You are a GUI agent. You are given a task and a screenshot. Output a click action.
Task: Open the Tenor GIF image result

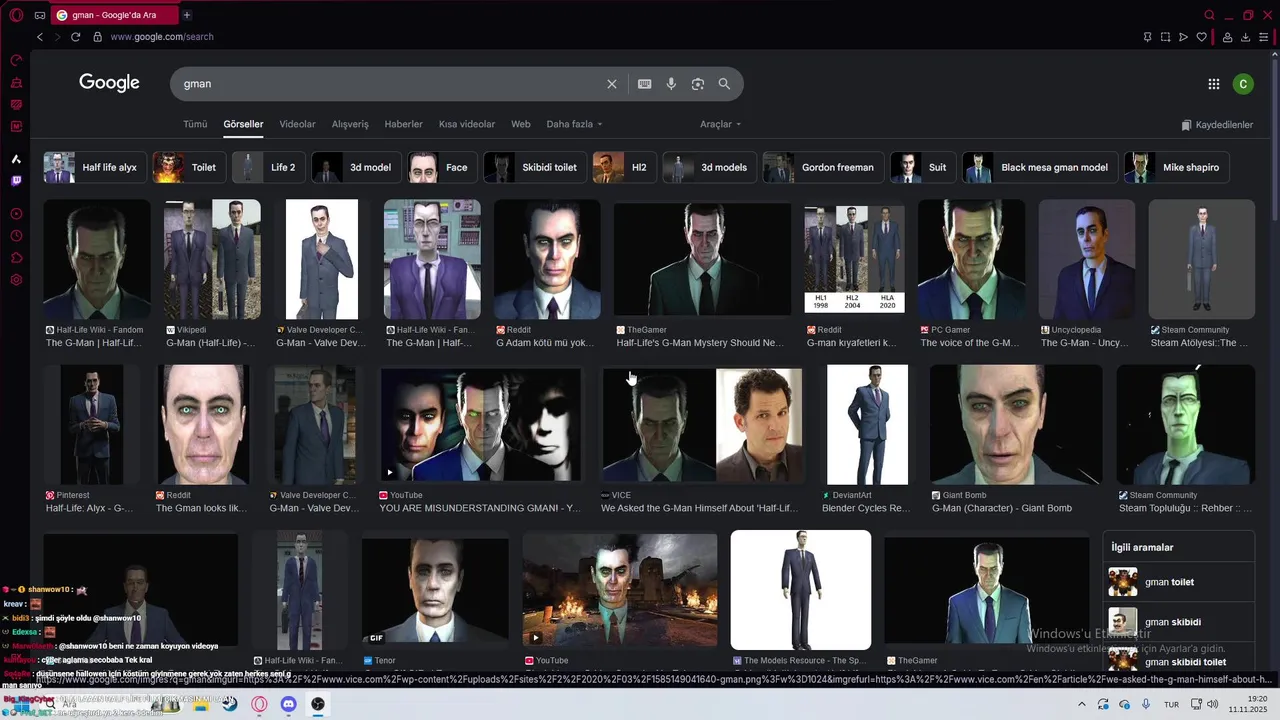(x=435, y=592)
